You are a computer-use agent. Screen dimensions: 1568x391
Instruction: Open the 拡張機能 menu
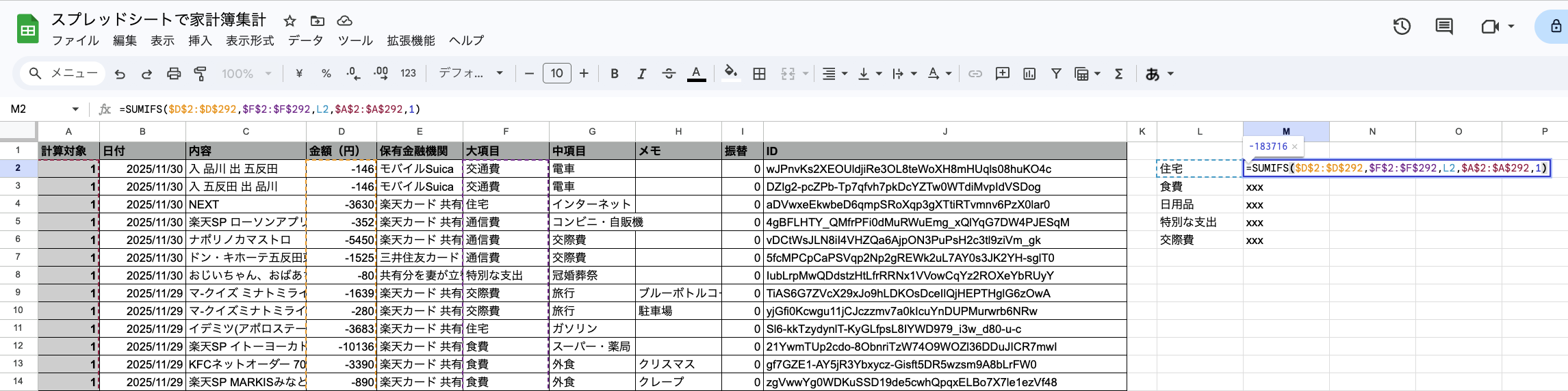click(411, 41)
